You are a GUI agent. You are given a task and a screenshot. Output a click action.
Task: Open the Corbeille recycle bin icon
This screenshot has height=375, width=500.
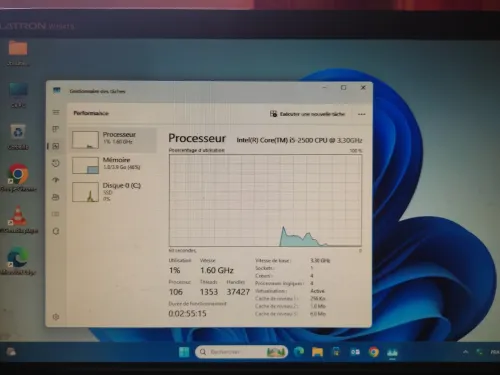click(x=18, y=137)
